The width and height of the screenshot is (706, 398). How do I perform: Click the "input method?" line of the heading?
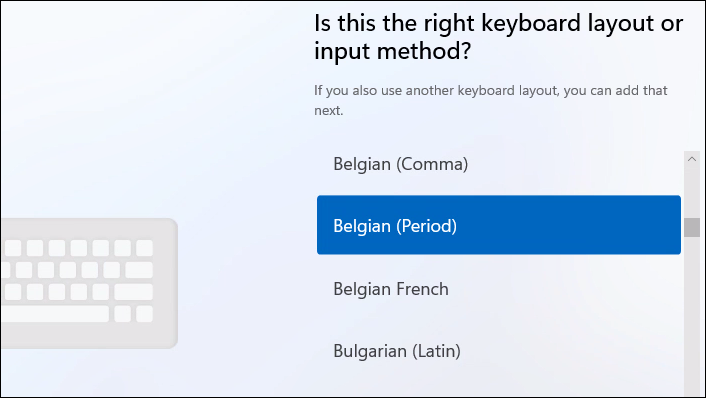click(392, 50)
